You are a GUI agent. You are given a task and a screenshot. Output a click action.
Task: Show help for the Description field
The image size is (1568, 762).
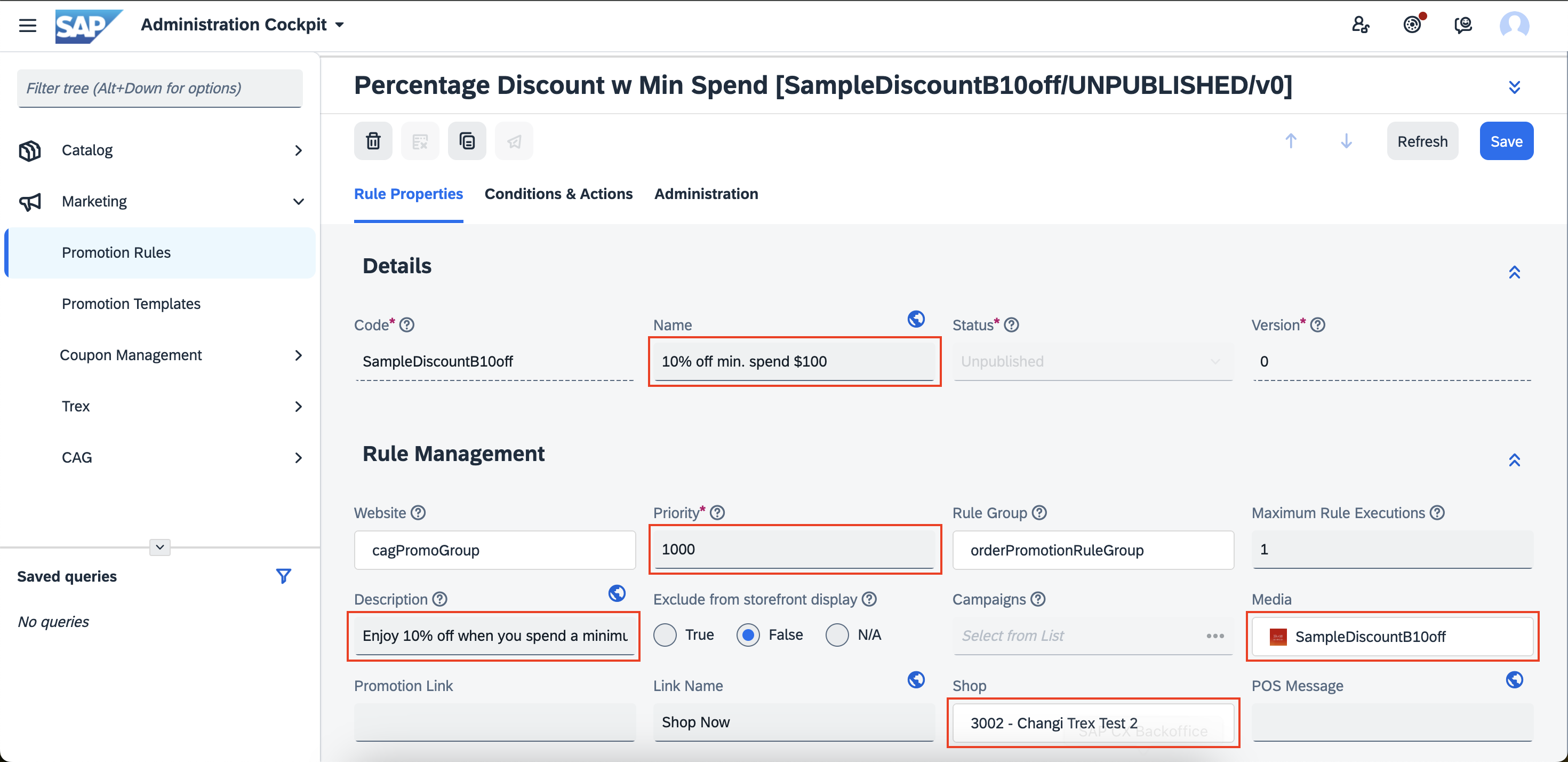tap(440, 599)
